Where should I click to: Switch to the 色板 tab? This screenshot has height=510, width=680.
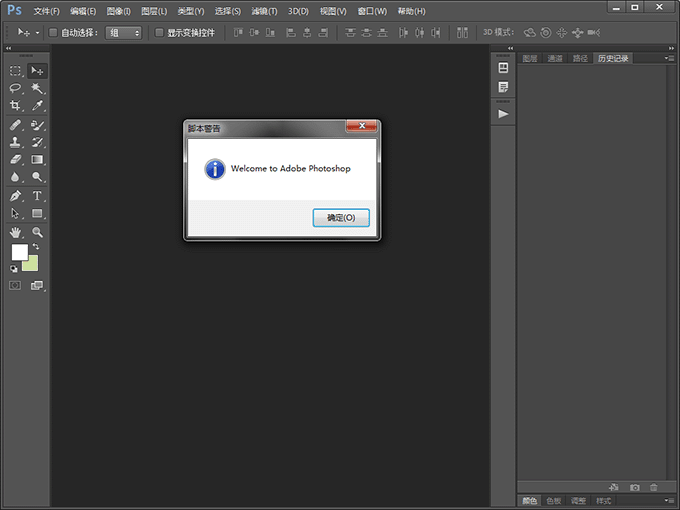point(554,501)
